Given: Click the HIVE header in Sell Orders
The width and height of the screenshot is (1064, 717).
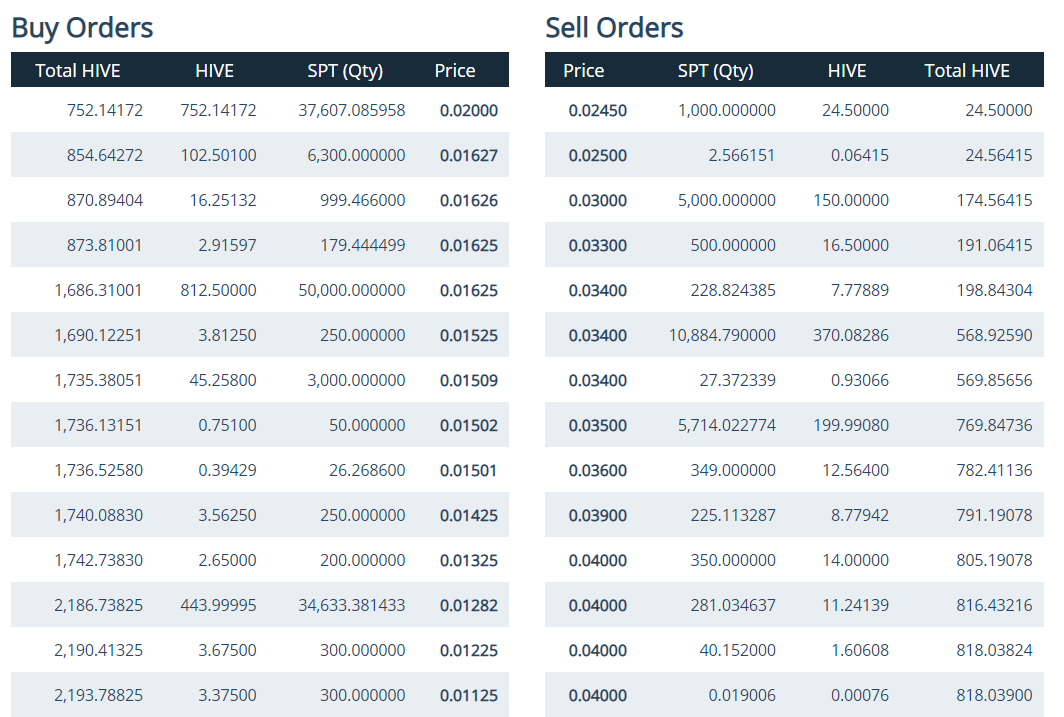Looking at the screenshot, I should [x=847, y=71].
